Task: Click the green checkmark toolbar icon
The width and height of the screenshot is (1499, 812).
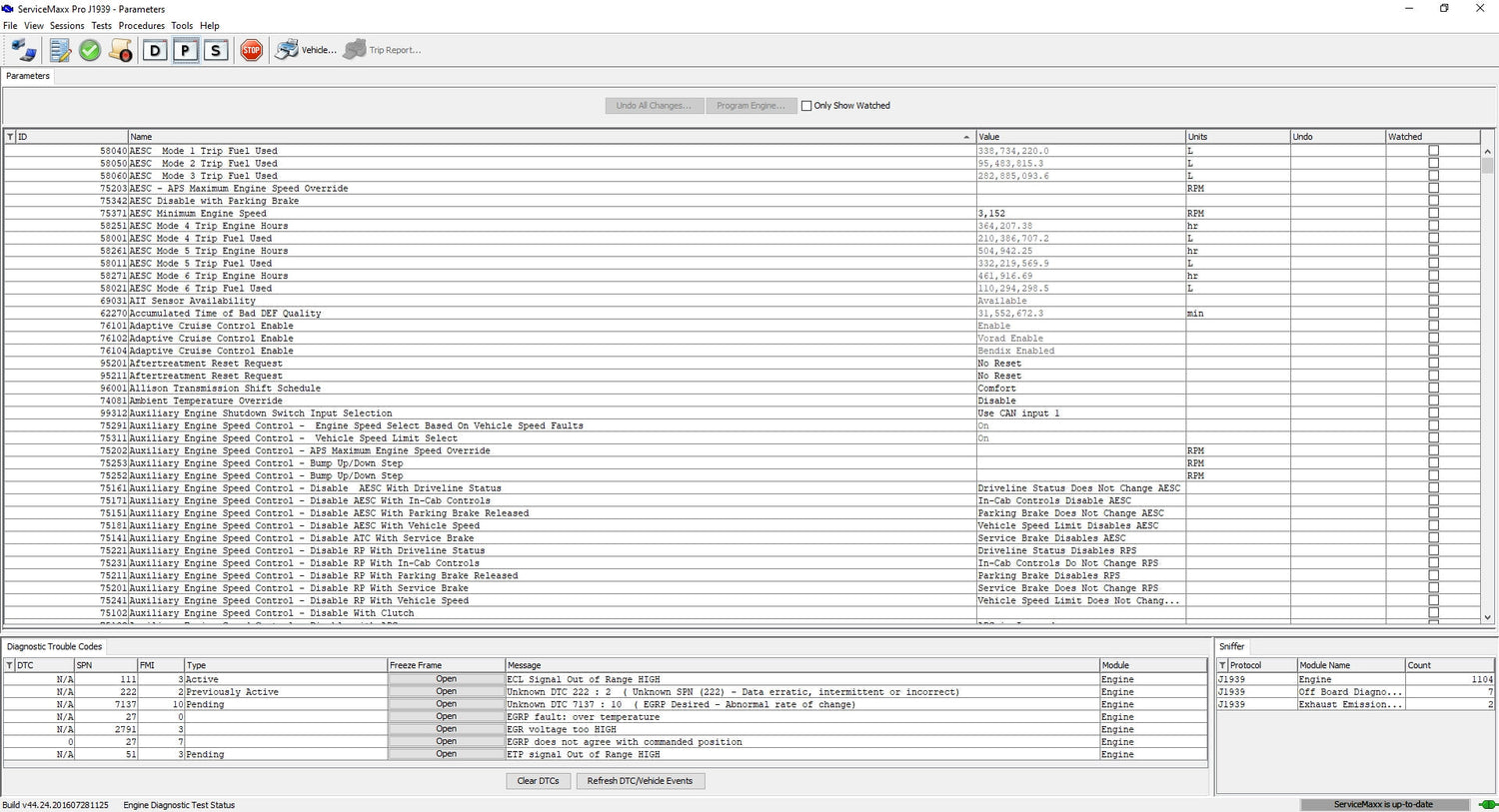Action: click(x=90, y=50)
